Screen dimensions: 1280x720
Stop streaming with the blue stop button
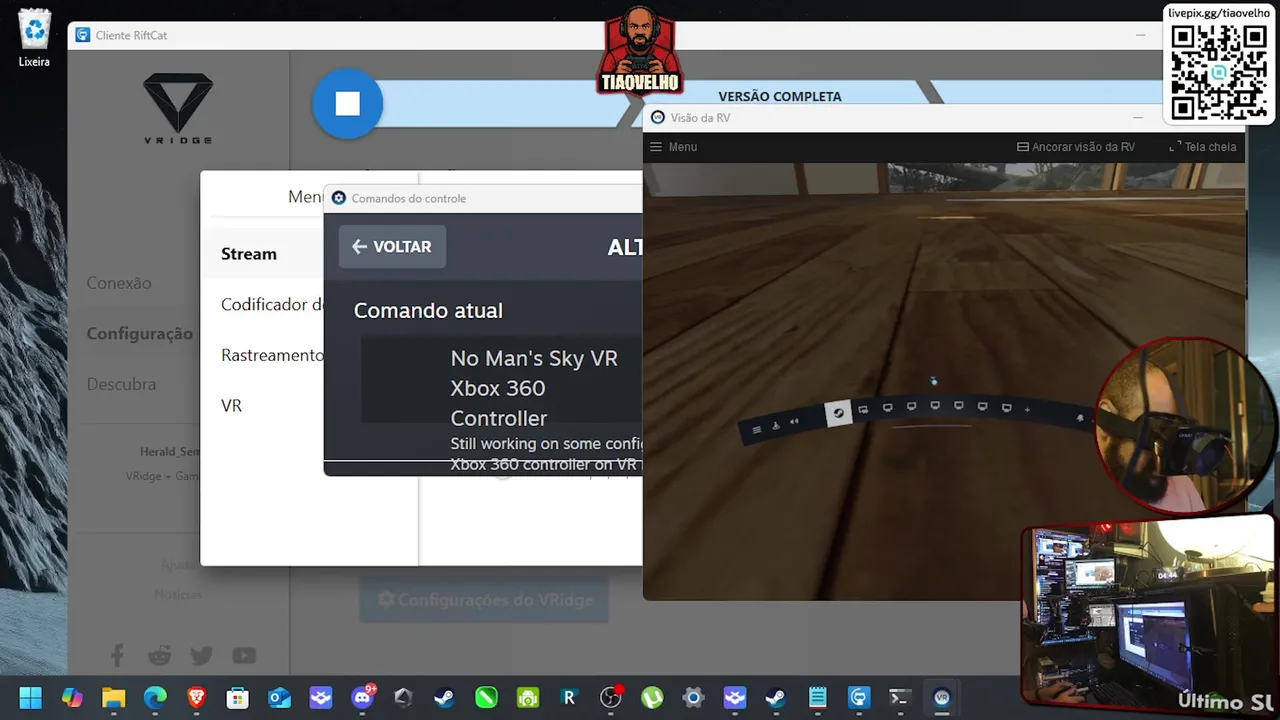(347, 103)
